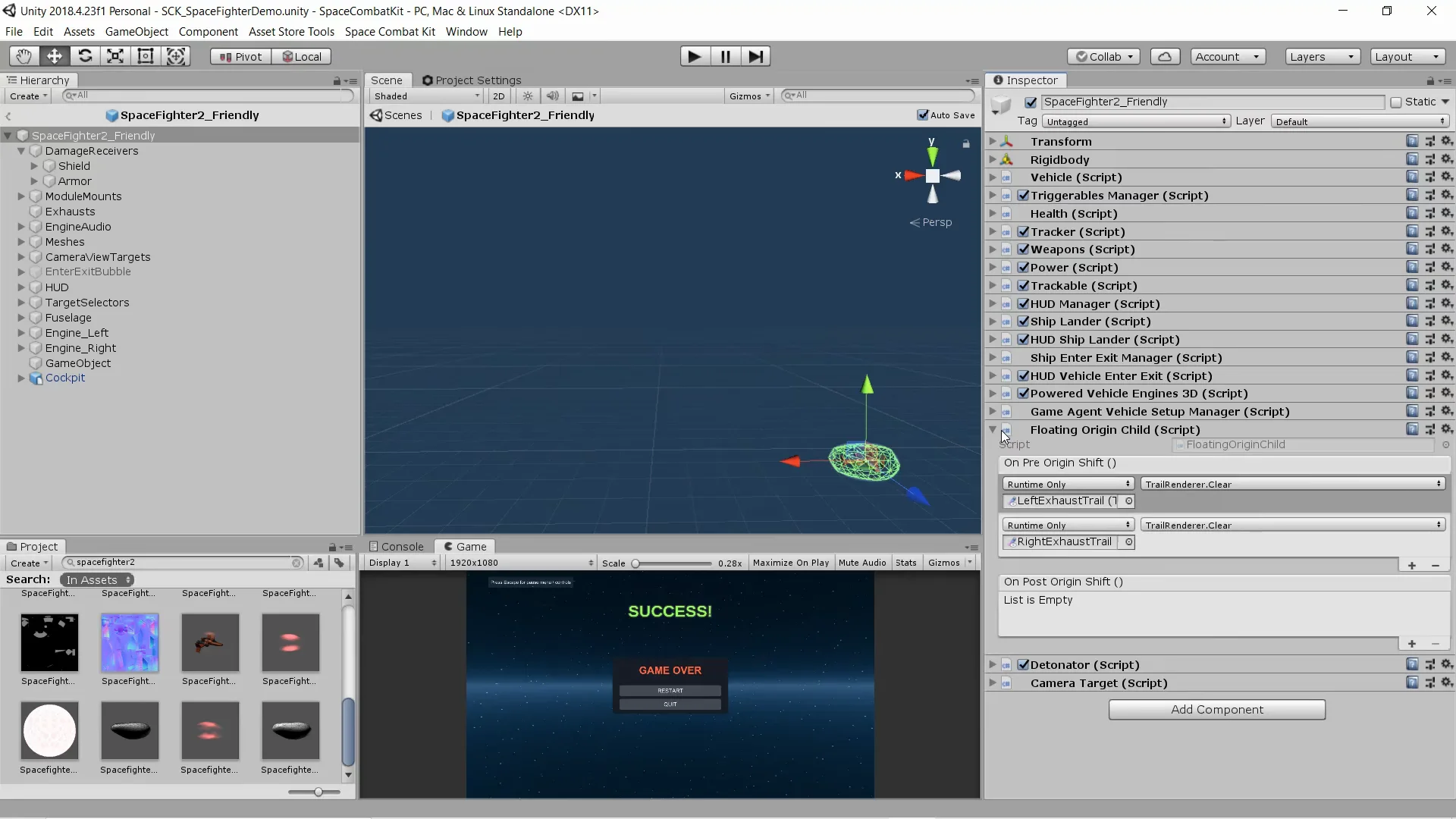Click Maximize On Play button
The height and width of the screenshot is (819, 1456).
point(791,563)
